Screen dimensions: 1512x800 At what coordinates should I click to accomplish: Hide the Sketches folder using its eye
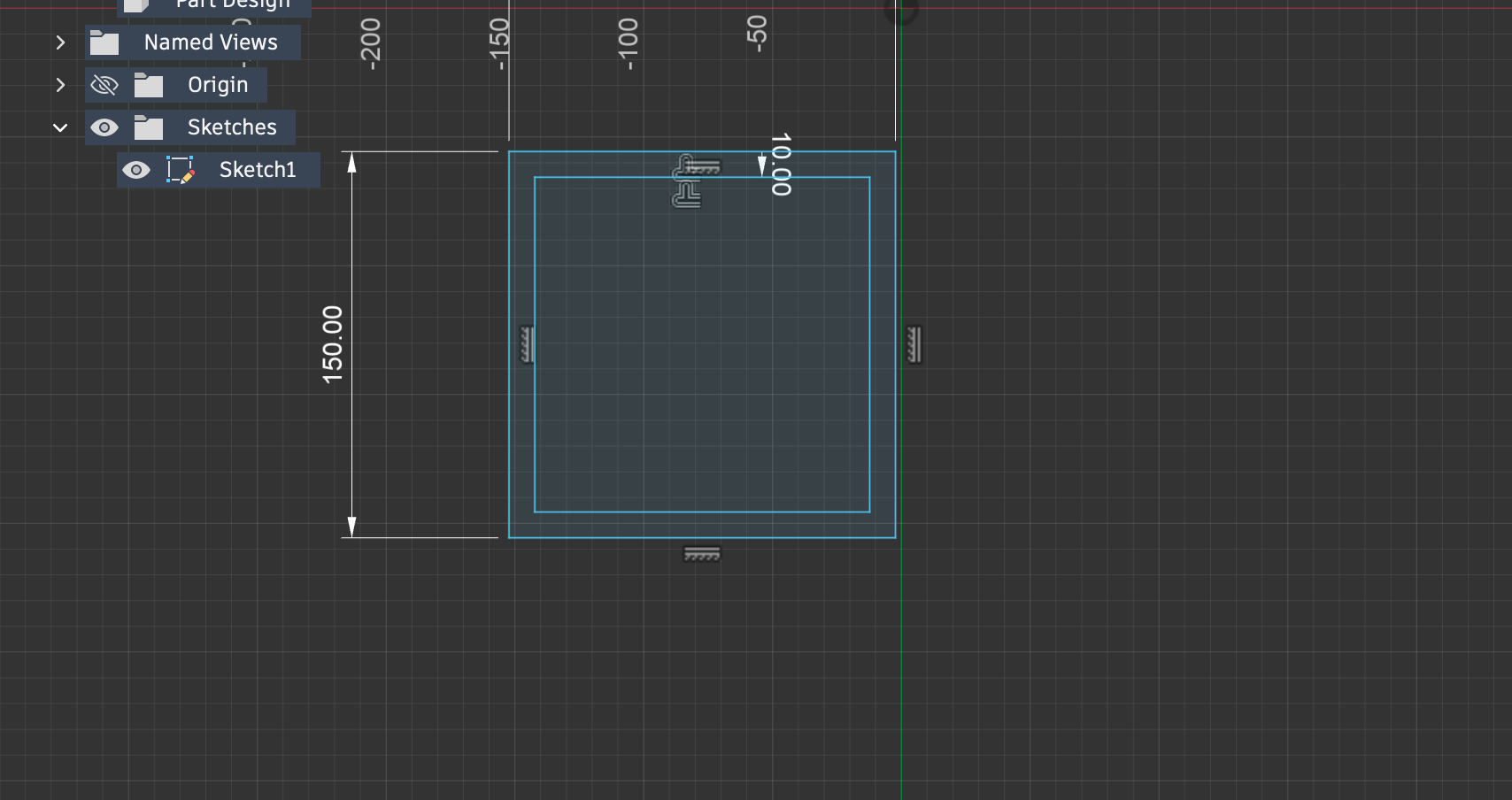point(104,127)
